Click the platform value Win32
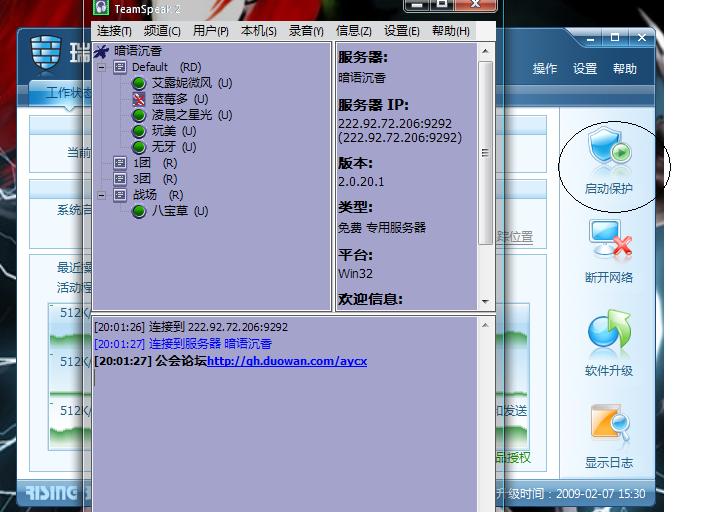The height and width of the screenshot is (512, 720). tap(355, 274)
